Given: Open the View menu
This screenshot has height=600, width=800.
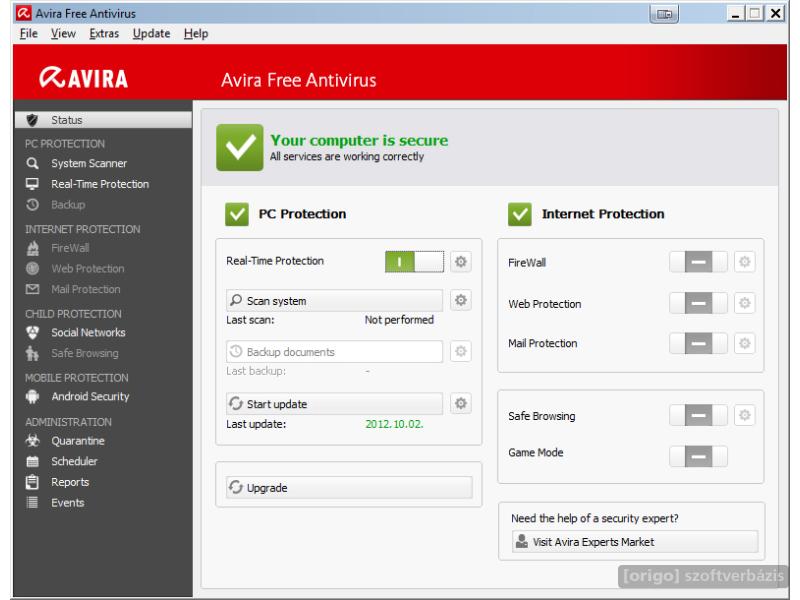Looking at the screenshot, I should (63, 34).
